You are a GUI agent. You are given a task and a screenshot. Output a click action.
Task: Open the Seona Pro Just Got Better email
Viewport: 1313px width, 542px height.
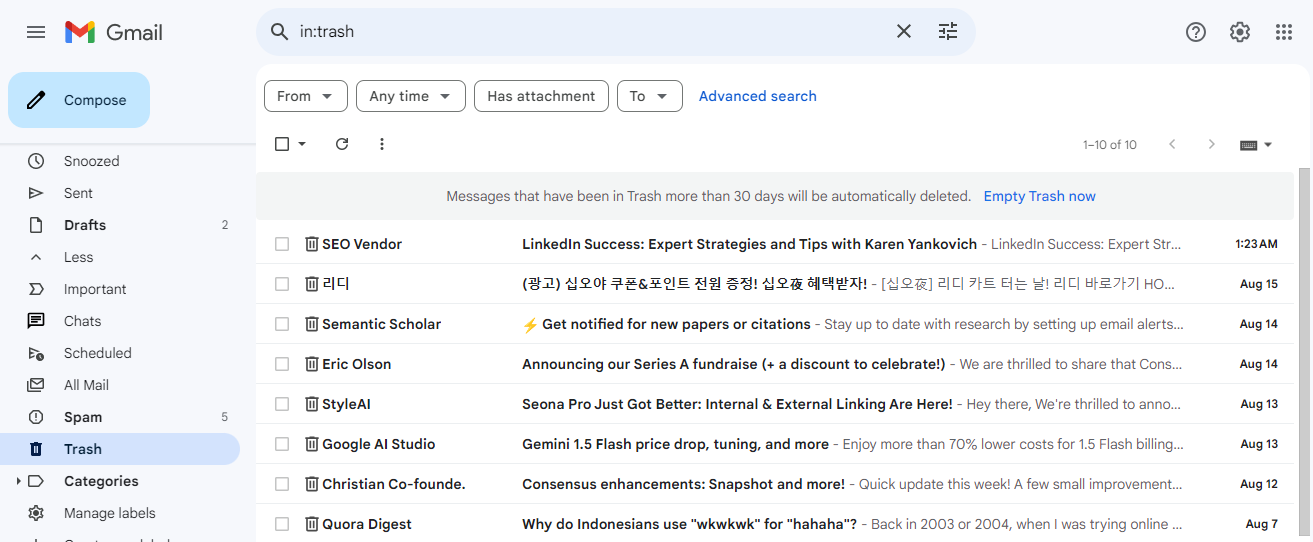click(x=776, y=404)
